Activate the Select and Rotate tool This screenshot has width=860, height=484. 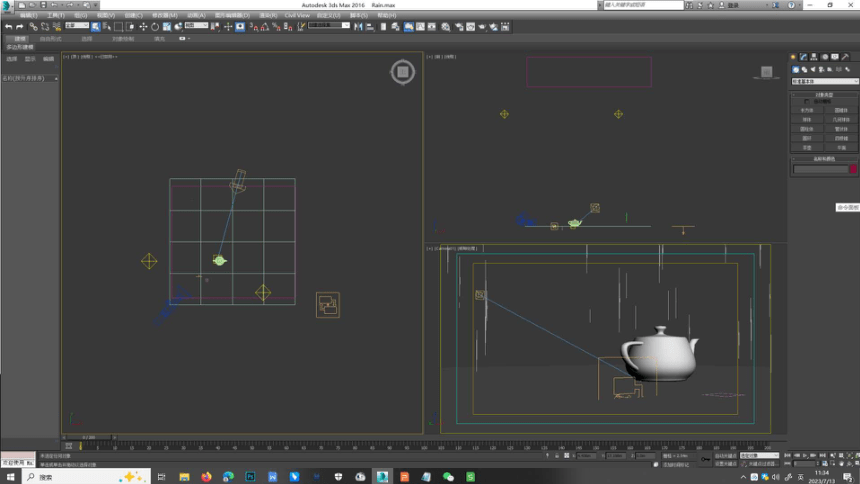[x=155, y=26]
